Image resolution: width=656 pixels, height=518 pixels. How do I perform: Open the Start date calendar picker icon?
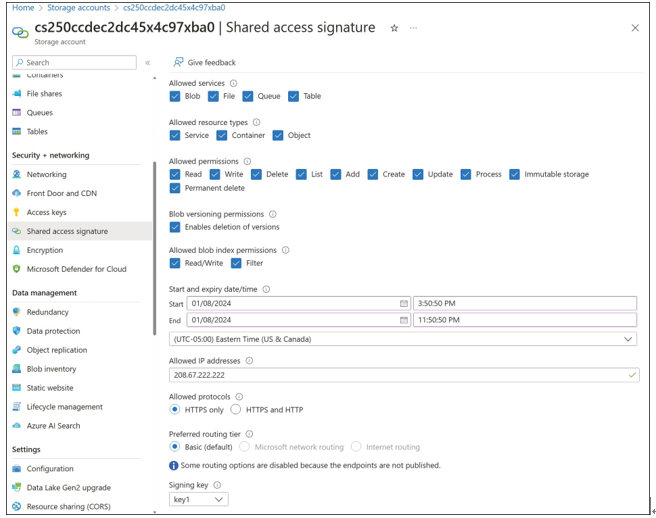(404, 303)
